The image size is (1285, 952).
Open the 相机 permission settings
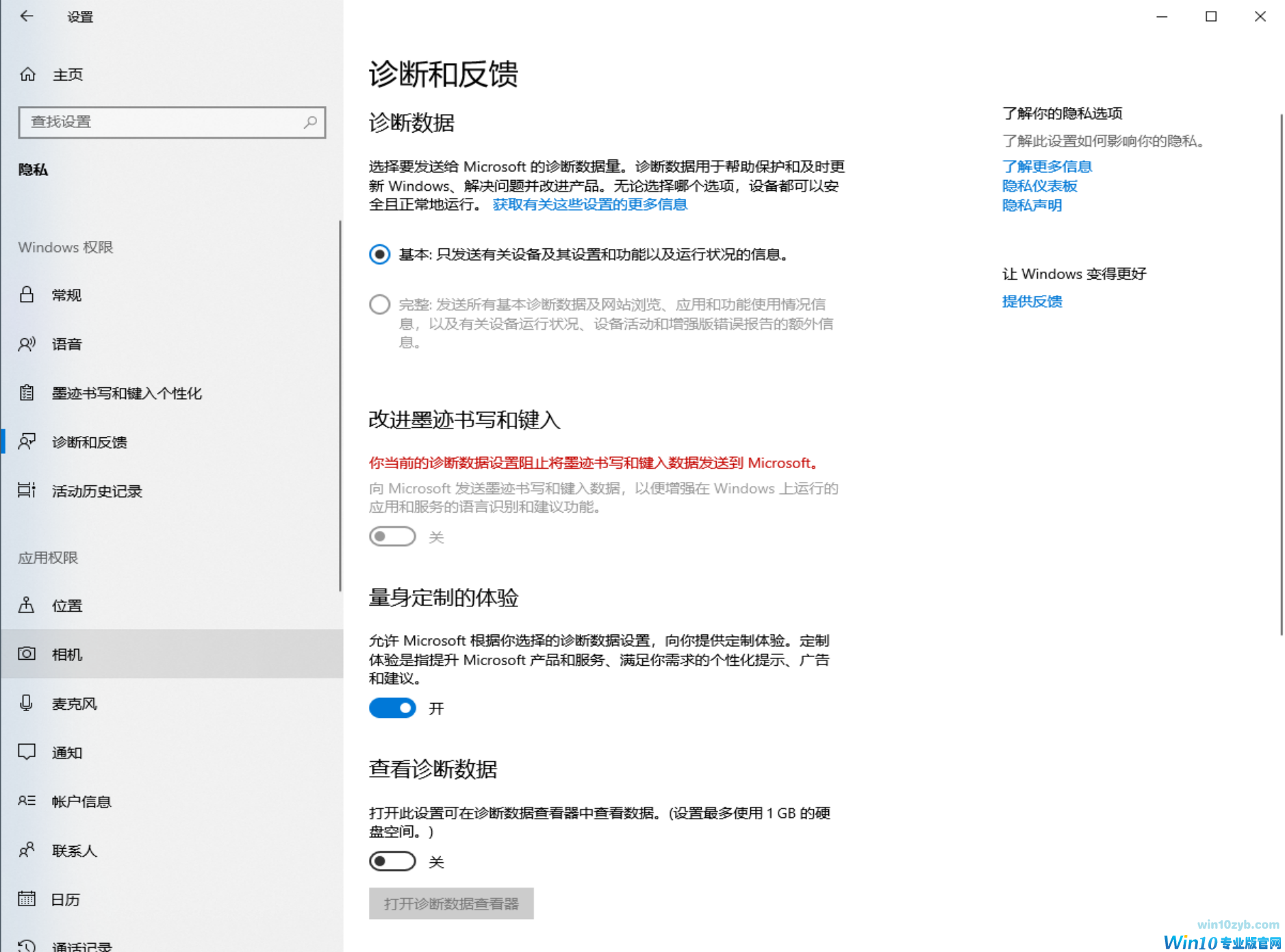tap(66, 654)
